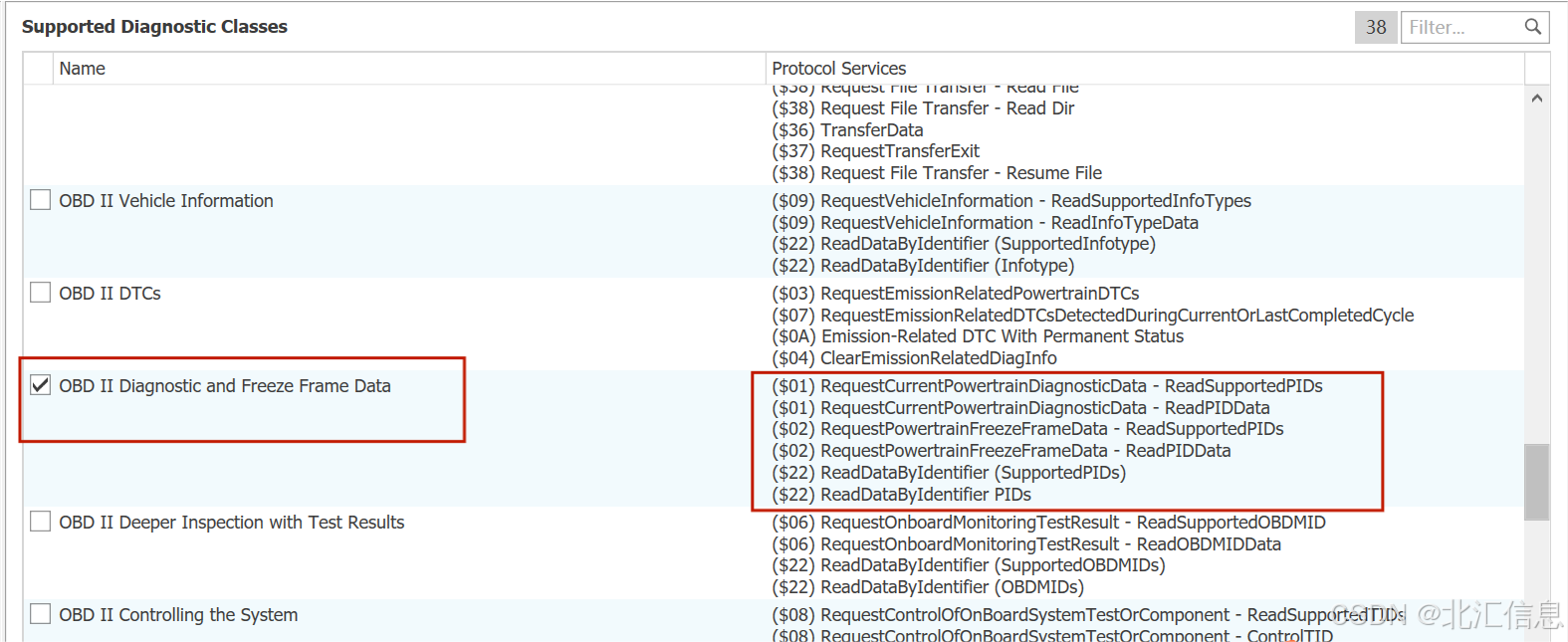Click ($22) ReadDataByIdentifier (SupportedPIDs)

tap(949, 473)
